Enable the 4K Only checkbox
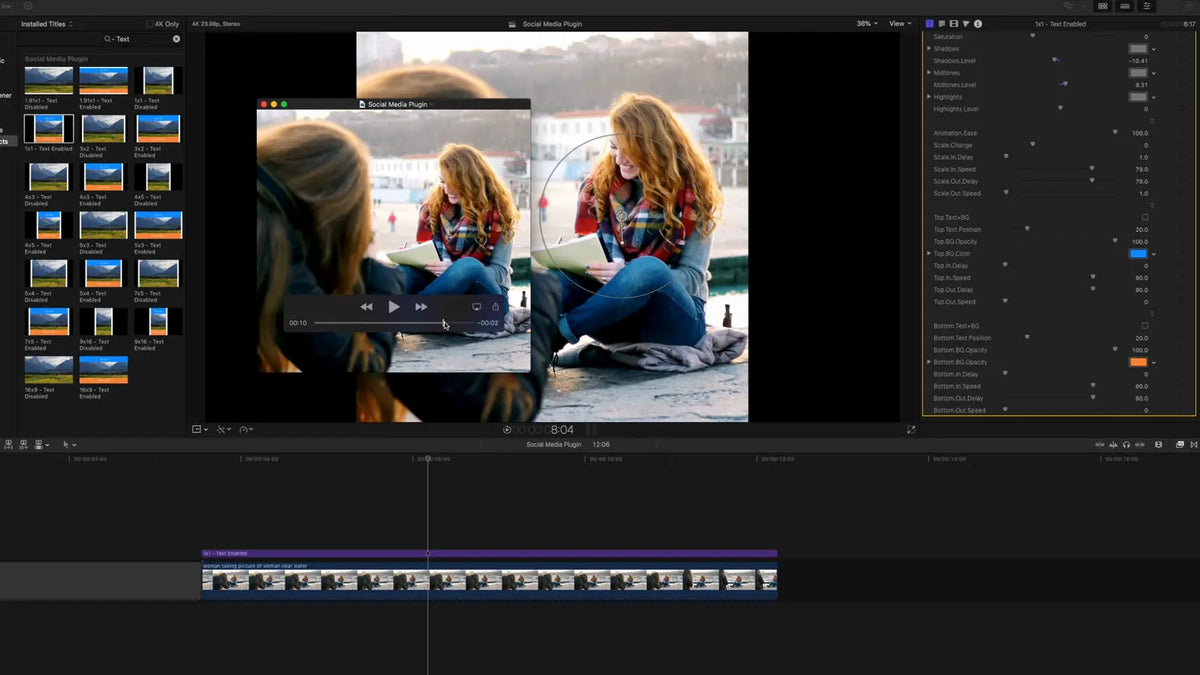 [149, 24]
